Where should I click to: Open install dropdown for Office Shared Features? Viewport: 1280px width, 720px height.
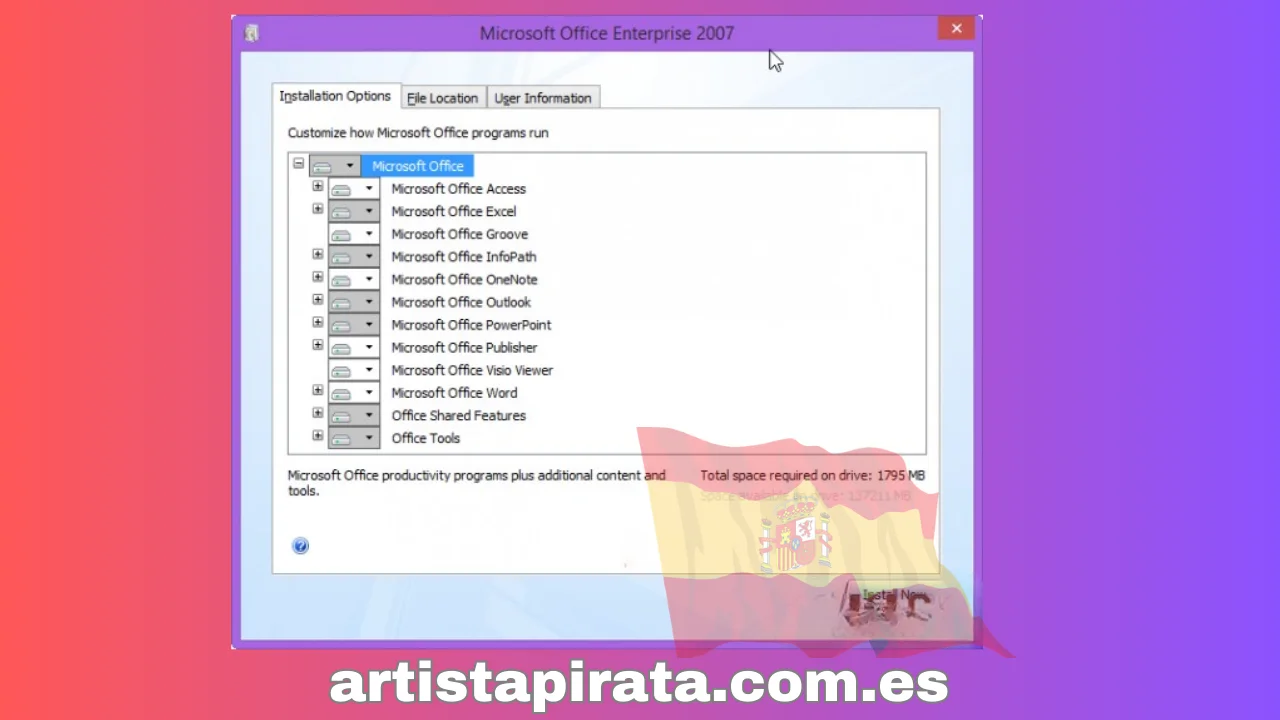pos(354,416)
